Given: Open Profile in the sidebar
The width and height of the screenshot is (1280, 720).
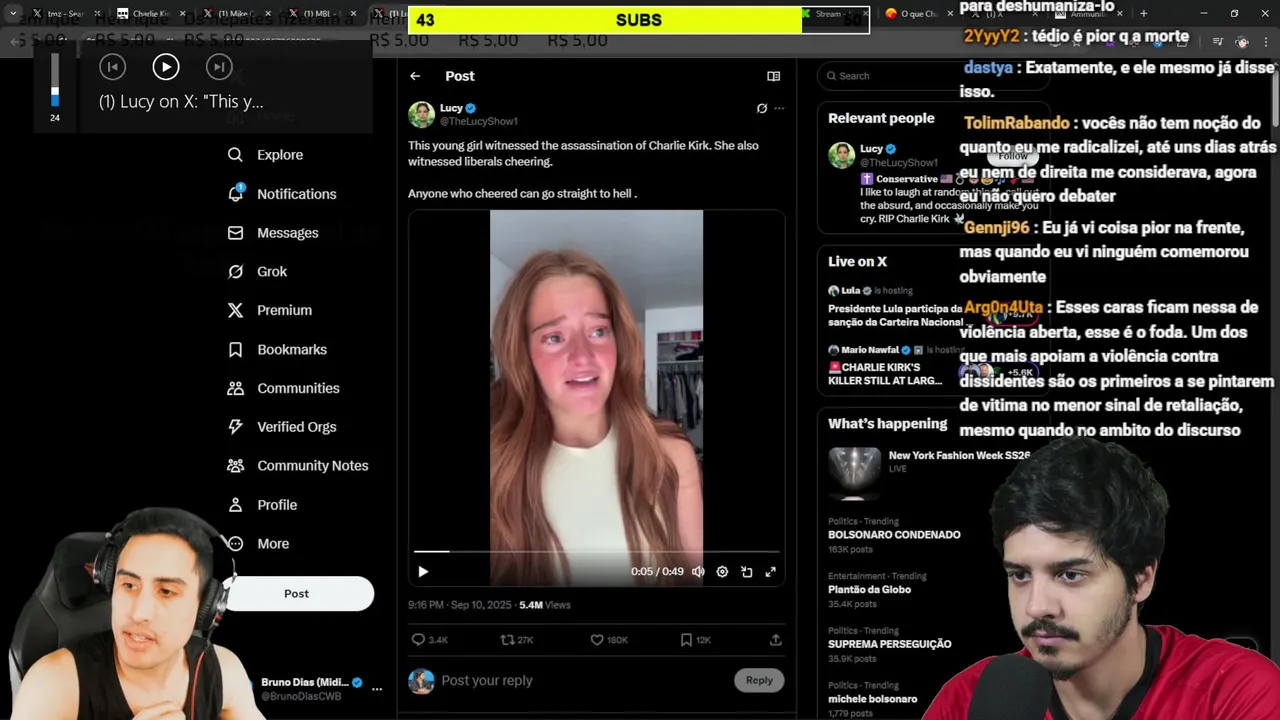Looking at the screenshot, I should (x=262, y=505).
